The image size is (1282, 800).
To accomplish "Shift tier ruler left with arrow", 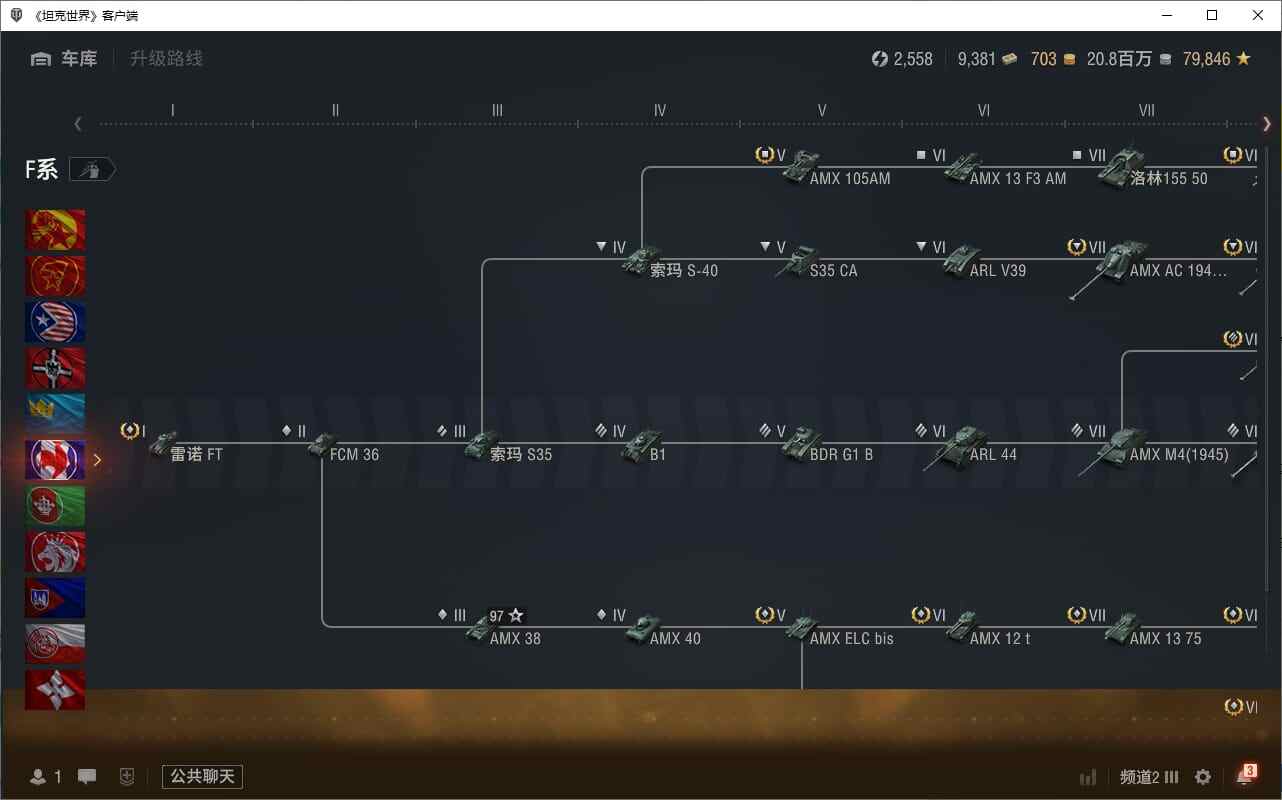I will (78, 124).
